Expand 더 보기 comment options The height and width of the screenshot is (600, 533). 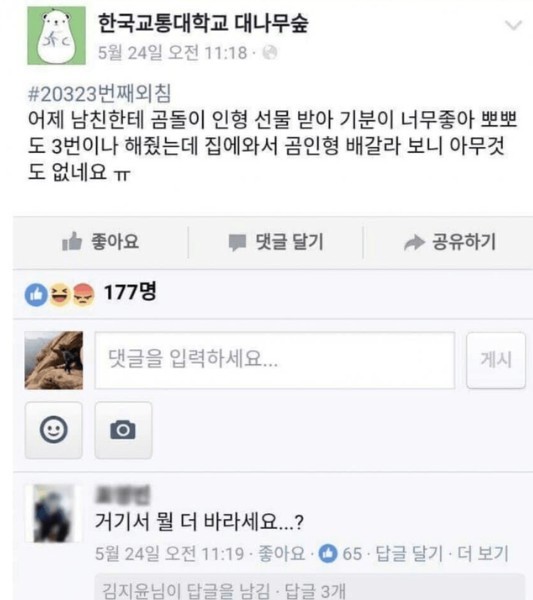click(483, 553)
